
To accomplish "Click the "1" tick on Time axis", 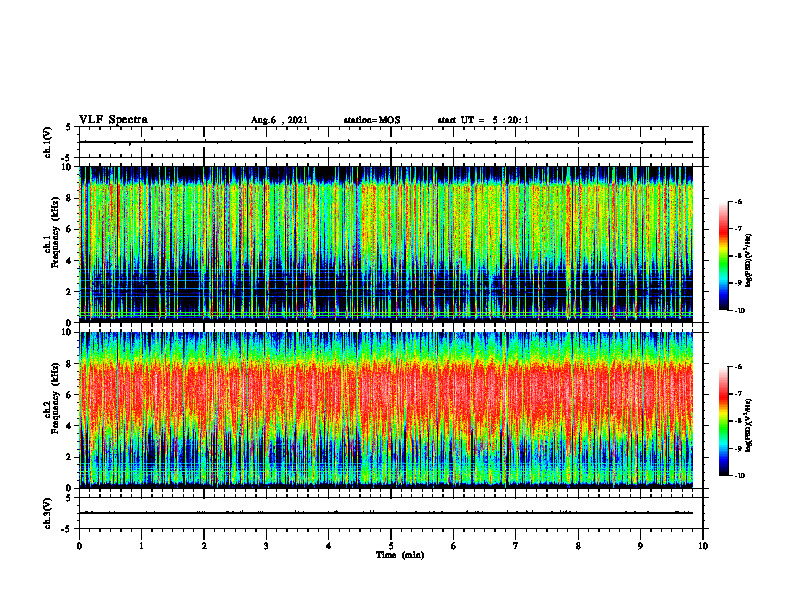I will click(141, 545).
